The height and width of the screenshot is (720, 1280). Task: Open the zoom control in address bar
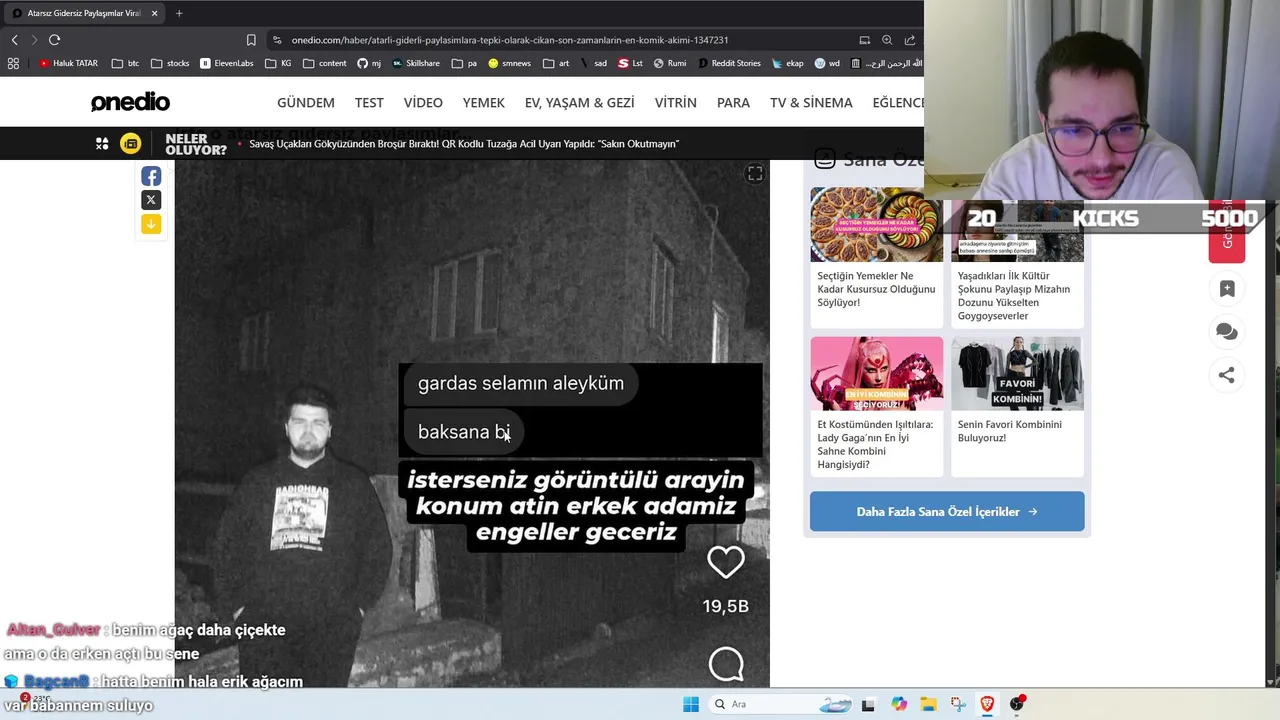[887, 40]
